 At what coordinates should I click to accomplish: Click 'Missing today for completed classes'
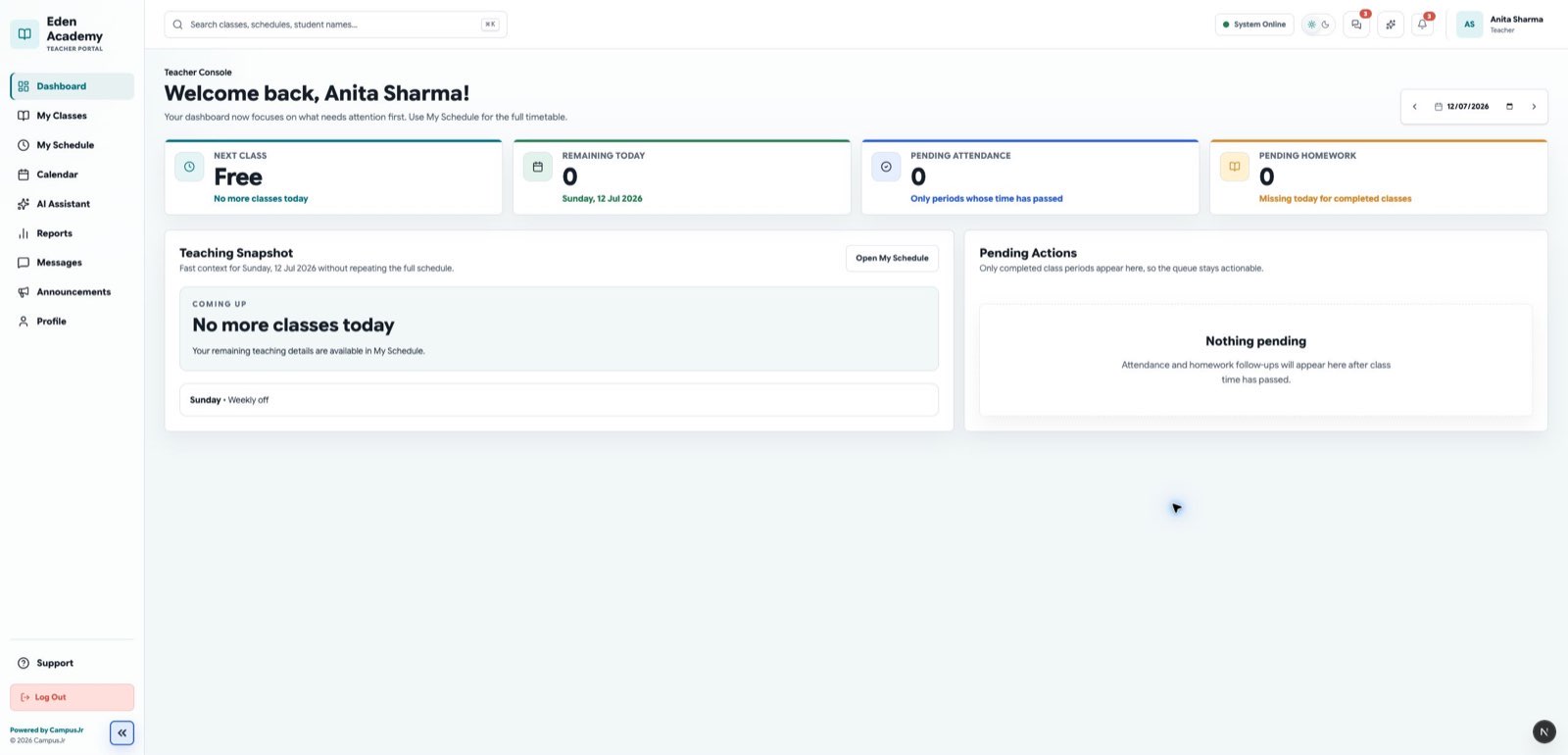point(1335,199)
